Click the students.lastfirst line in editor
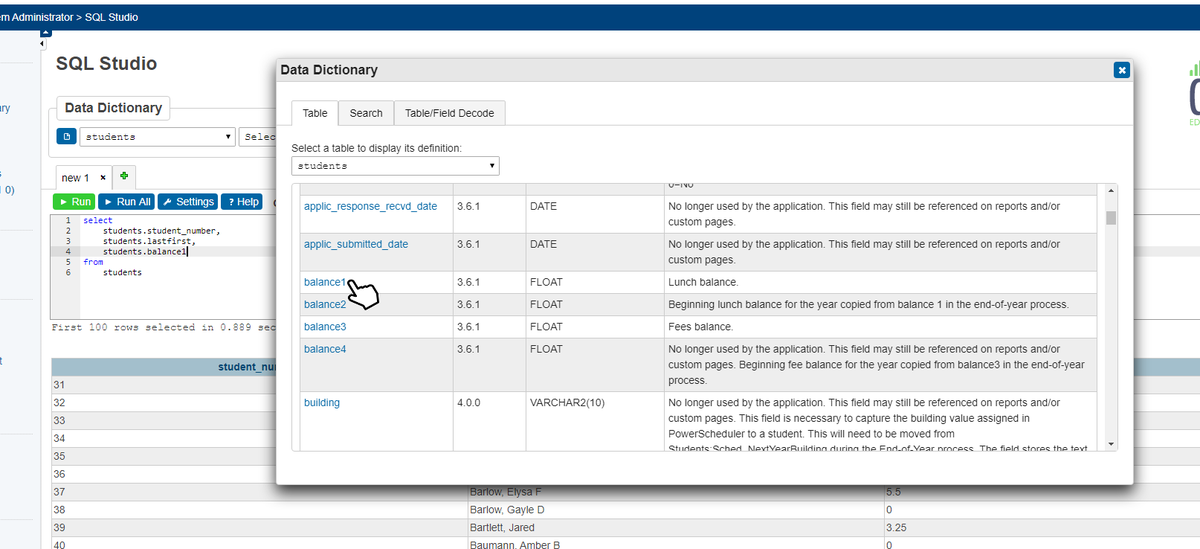The image size is (1200, 549). point(150,241)
